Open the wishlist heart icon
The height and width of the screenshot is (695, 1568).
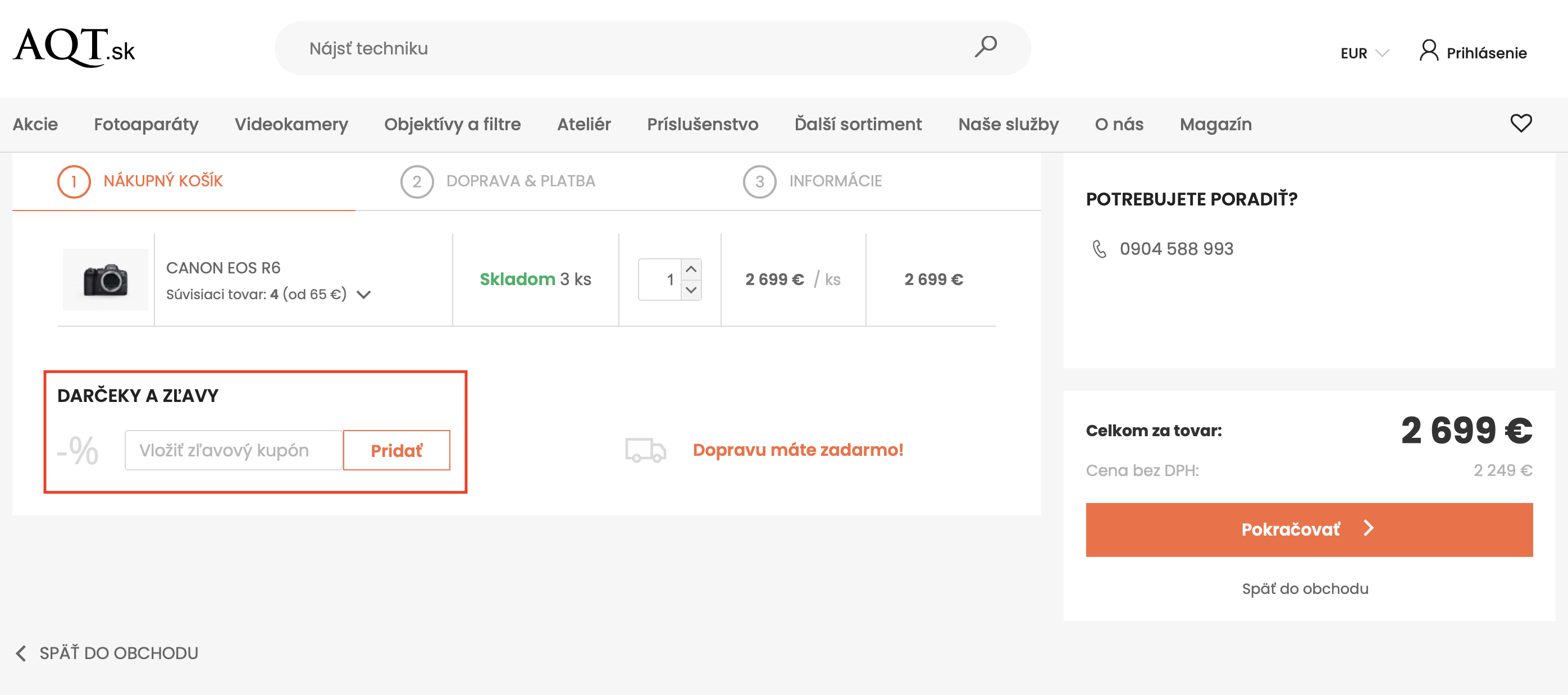(x=1520, y=124)
